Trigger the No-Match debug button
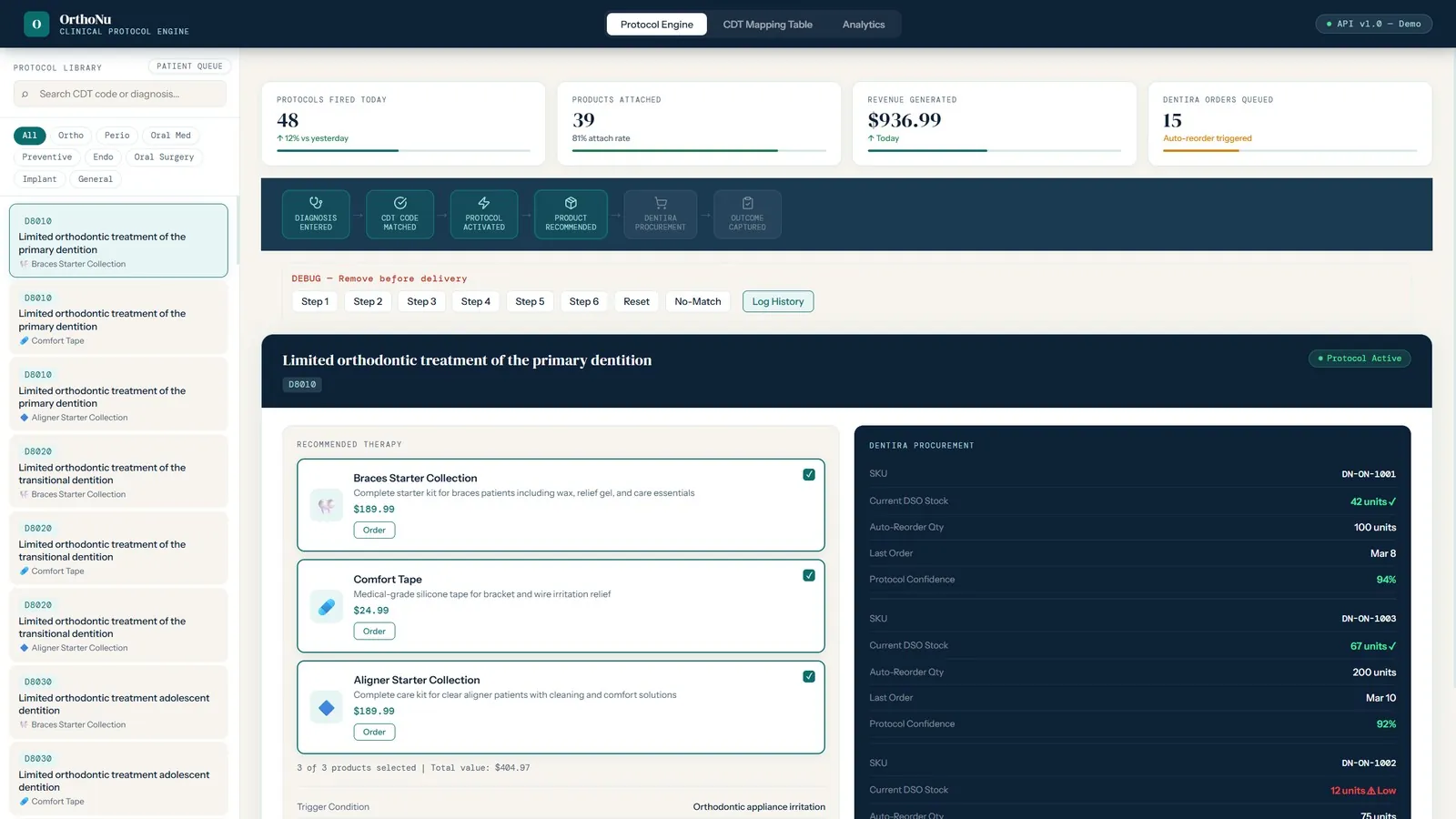 pyautogui.click(x=698, y=301)
